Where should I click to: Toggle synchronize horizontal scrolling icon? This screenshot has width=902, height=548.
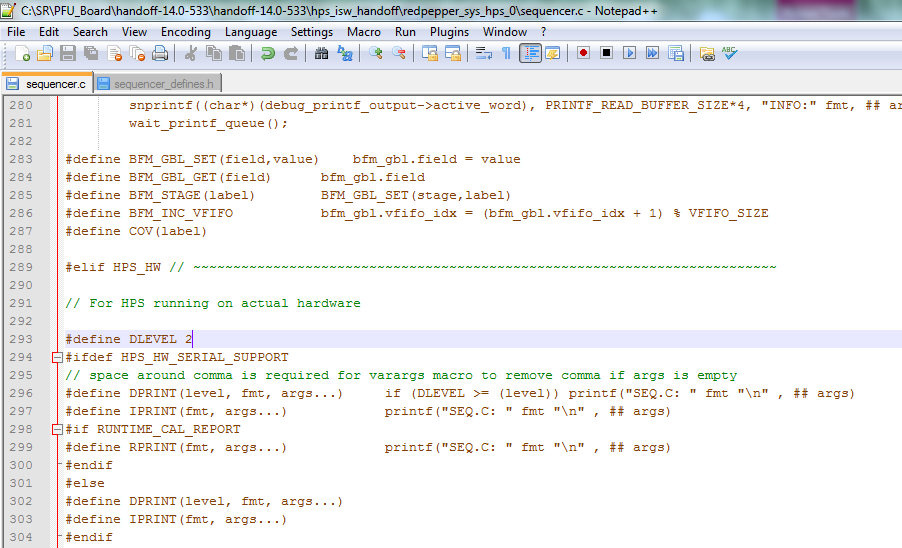453,53
